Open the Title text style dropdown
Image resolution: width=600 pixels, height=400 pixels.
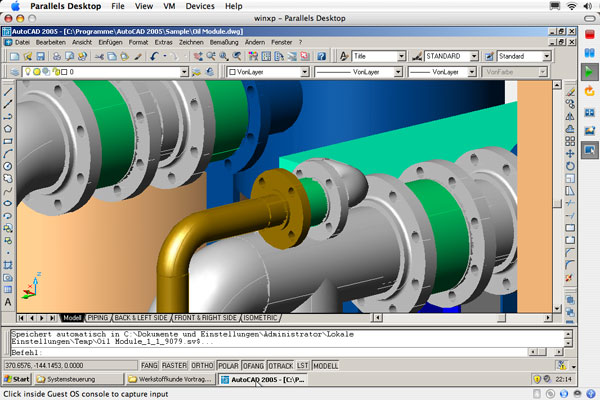pos(401,56)
